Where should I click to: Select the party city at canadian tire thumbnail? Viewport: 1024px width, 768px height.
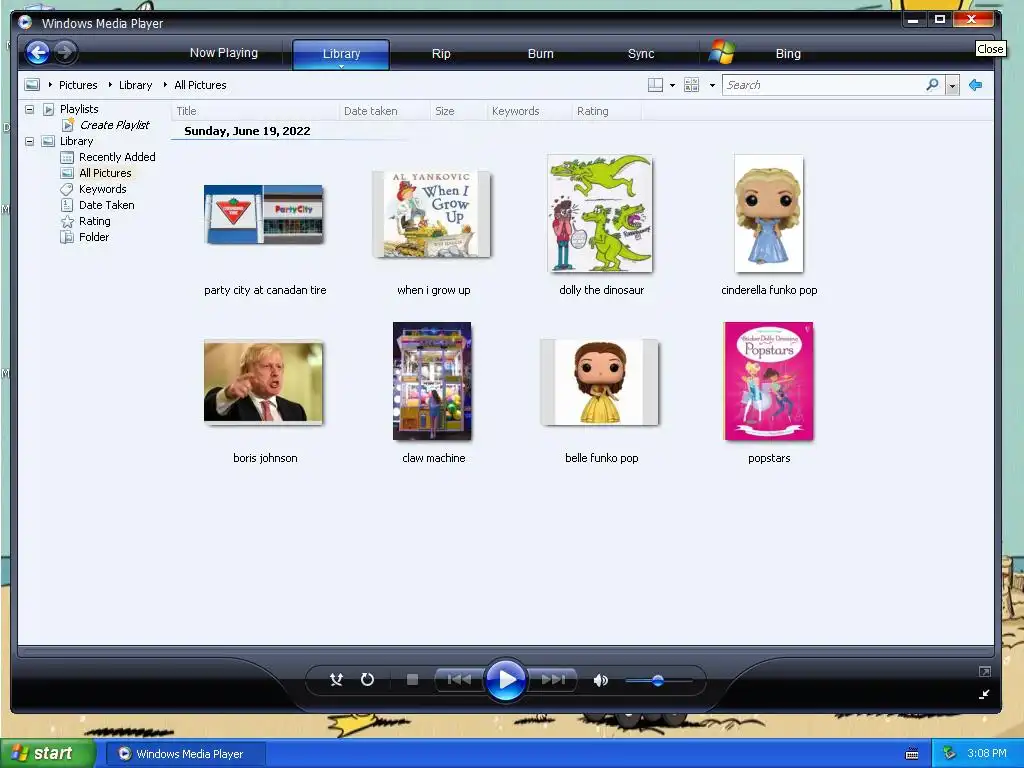(264, 214)
